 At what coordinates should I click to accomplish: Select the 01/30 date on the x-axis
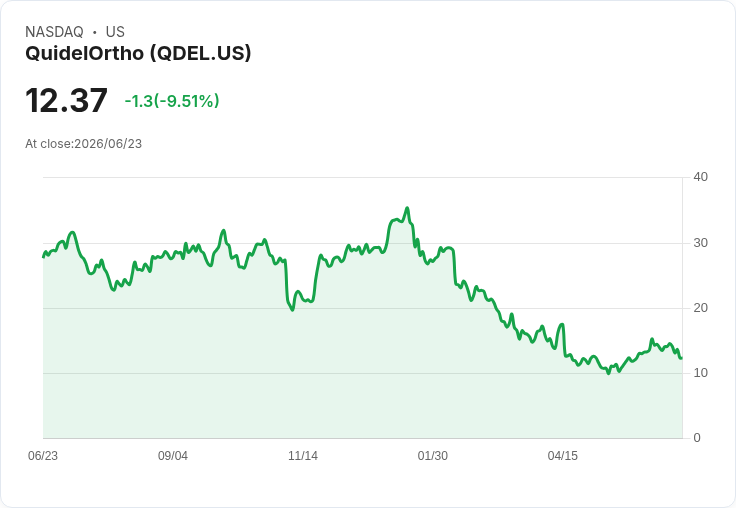click(433, 455)
